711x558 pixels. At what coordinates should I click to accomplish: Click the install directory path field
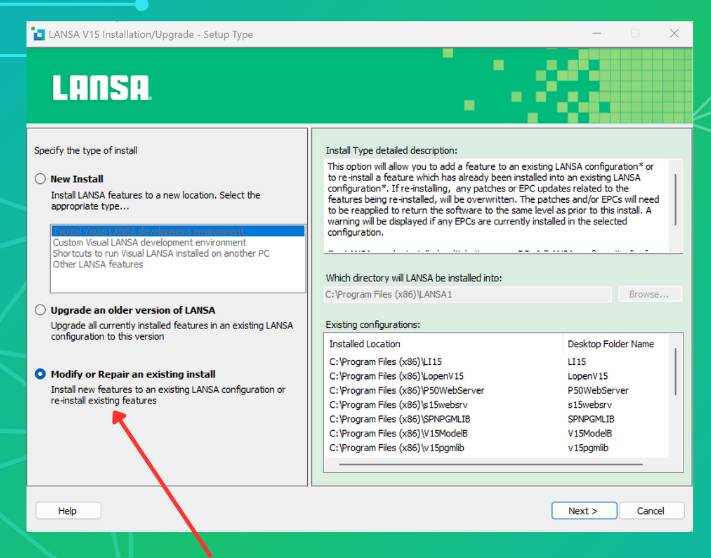pyautogui.click(x=468, y=294)
